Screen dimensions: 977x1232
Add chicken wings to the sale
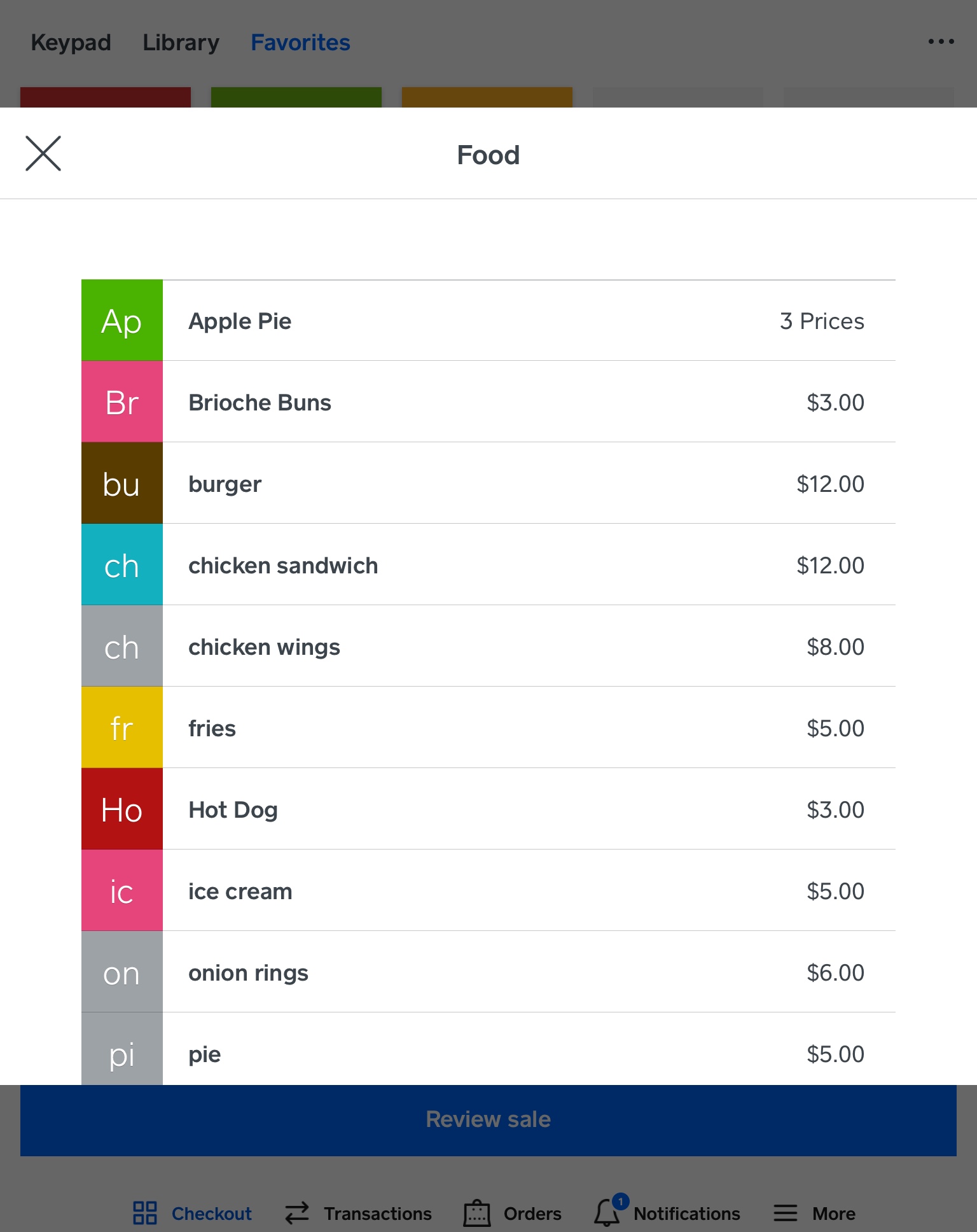[x=264, y=647]
